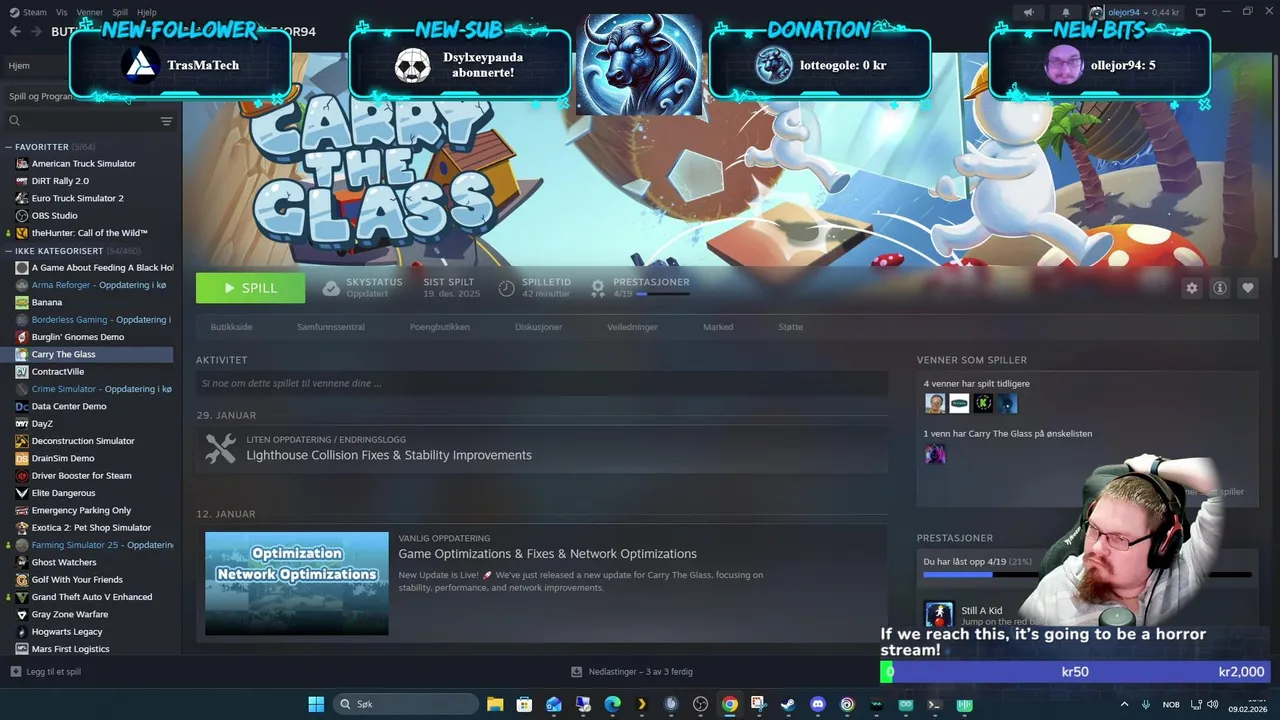
Task: Open the Hjem library home button
Action: [19, 65]
